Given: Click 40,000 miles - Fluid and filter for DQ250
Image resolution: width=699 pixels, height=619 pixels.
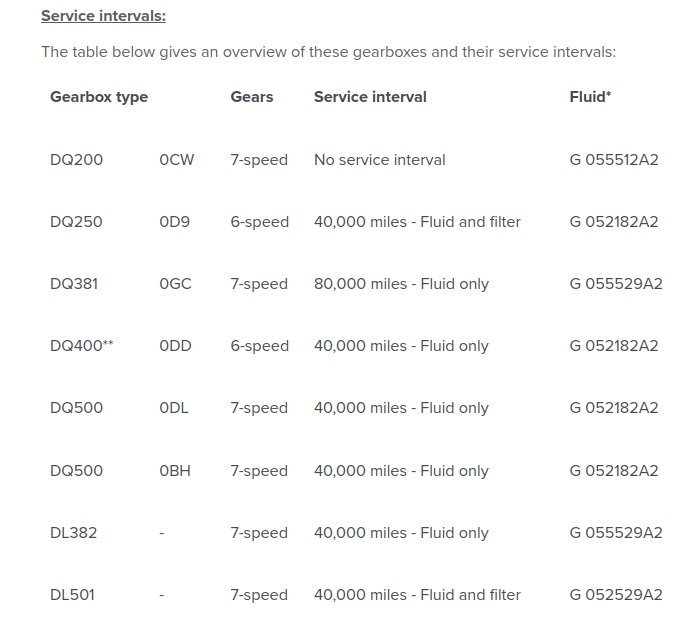Looking at the screenshot, I should pyautogui.click(x=417, y=221).
